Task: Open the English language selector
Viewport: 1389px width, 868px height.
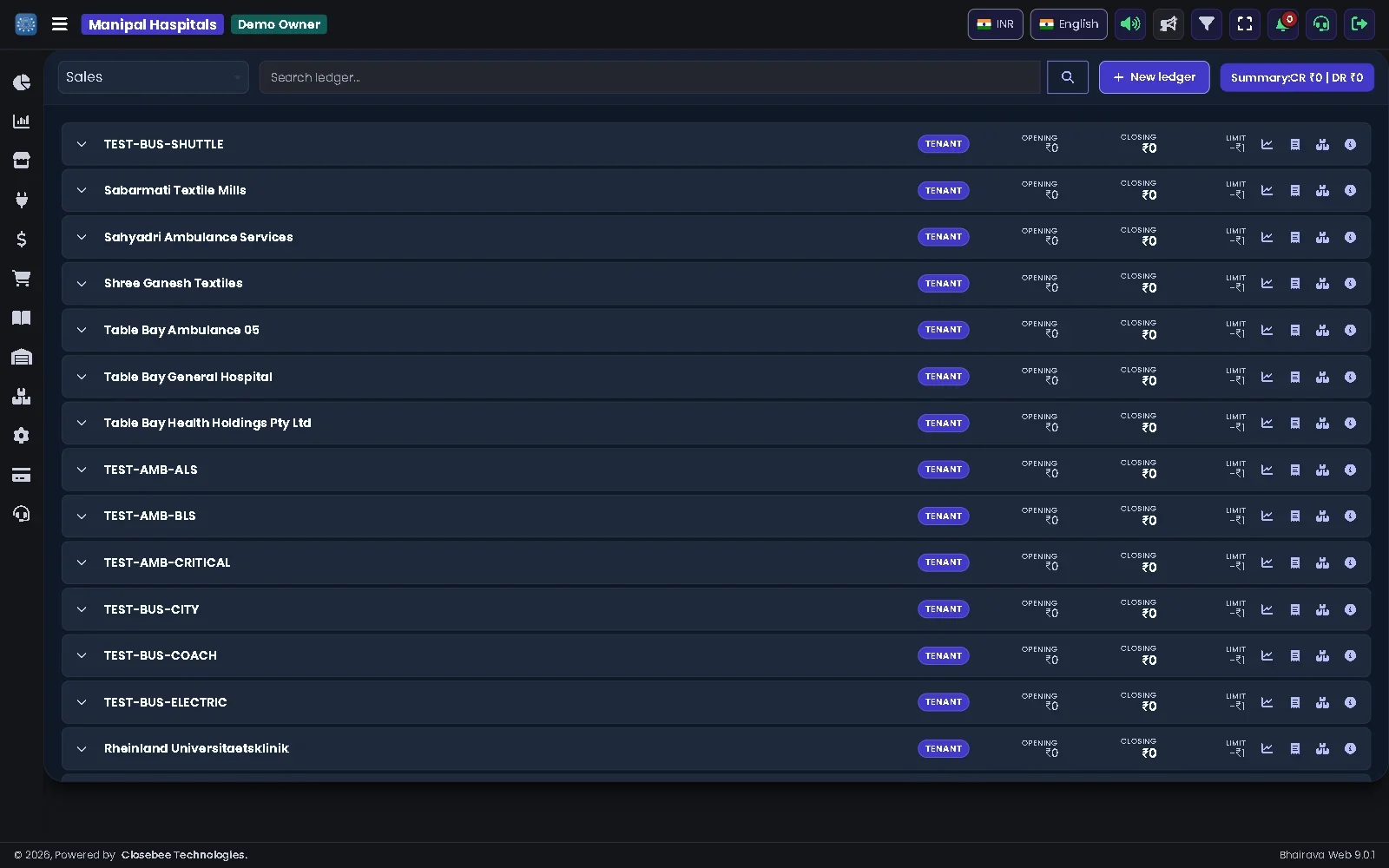Action: point(1069,24)
